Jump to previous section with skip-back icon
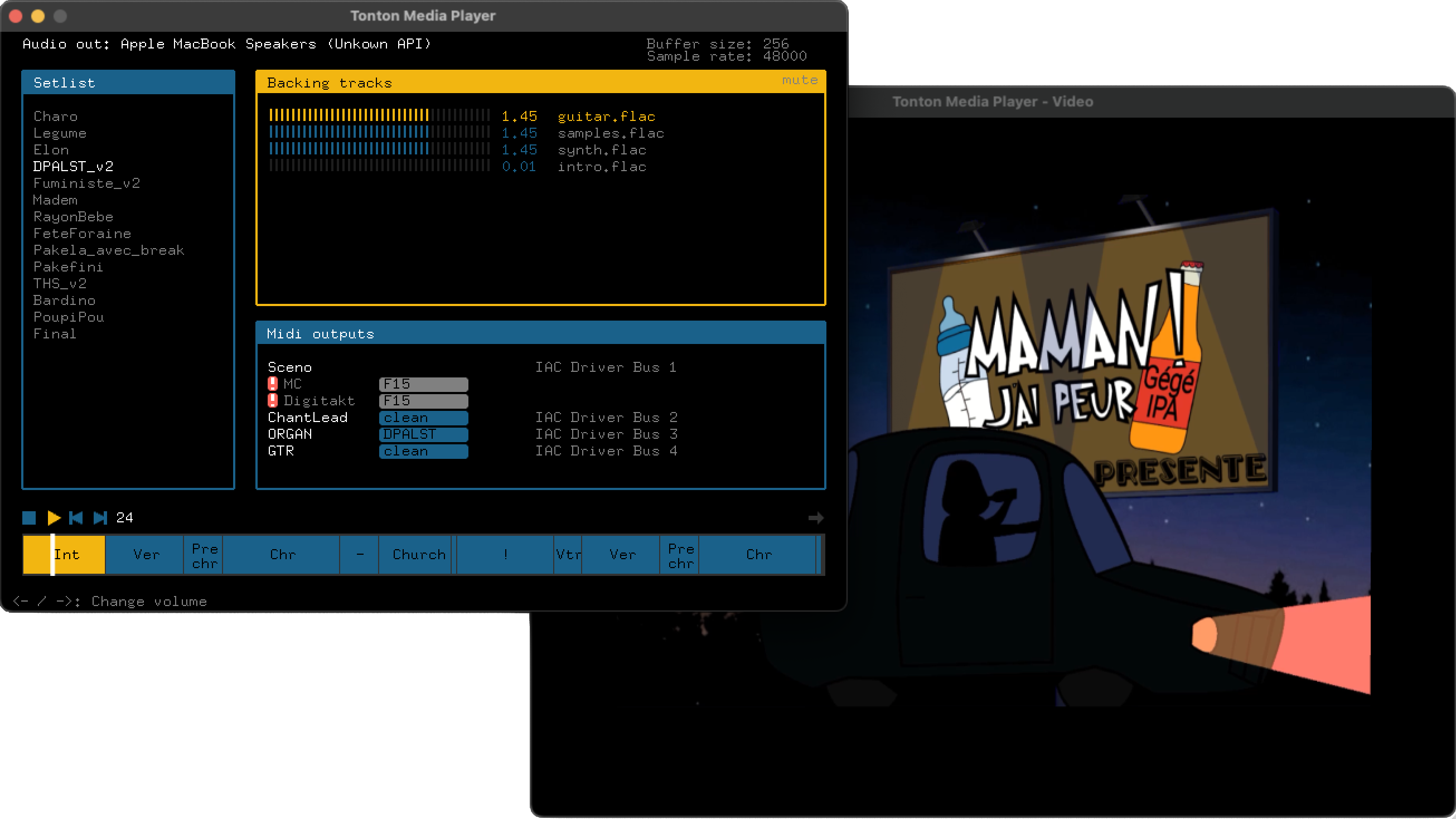Image resolution: width=1456 pixels, height=819 pixels. click(76, 518)
